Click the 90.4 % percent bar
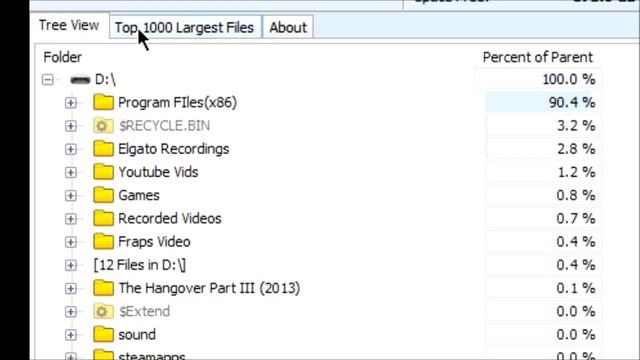 pos(543,102)
